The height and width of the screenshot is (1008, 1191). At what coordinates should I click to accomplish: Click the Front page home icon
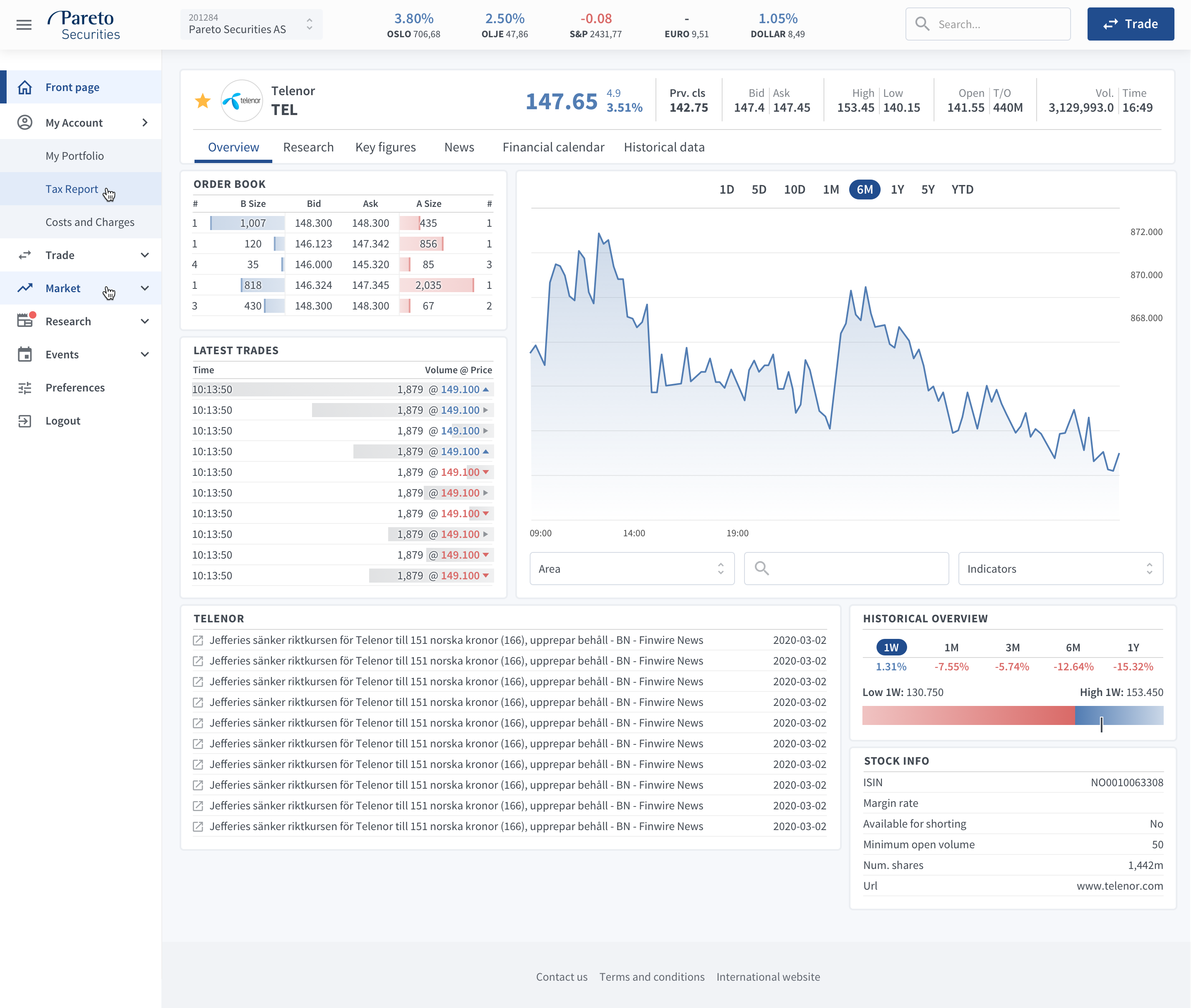click(24, 87)
